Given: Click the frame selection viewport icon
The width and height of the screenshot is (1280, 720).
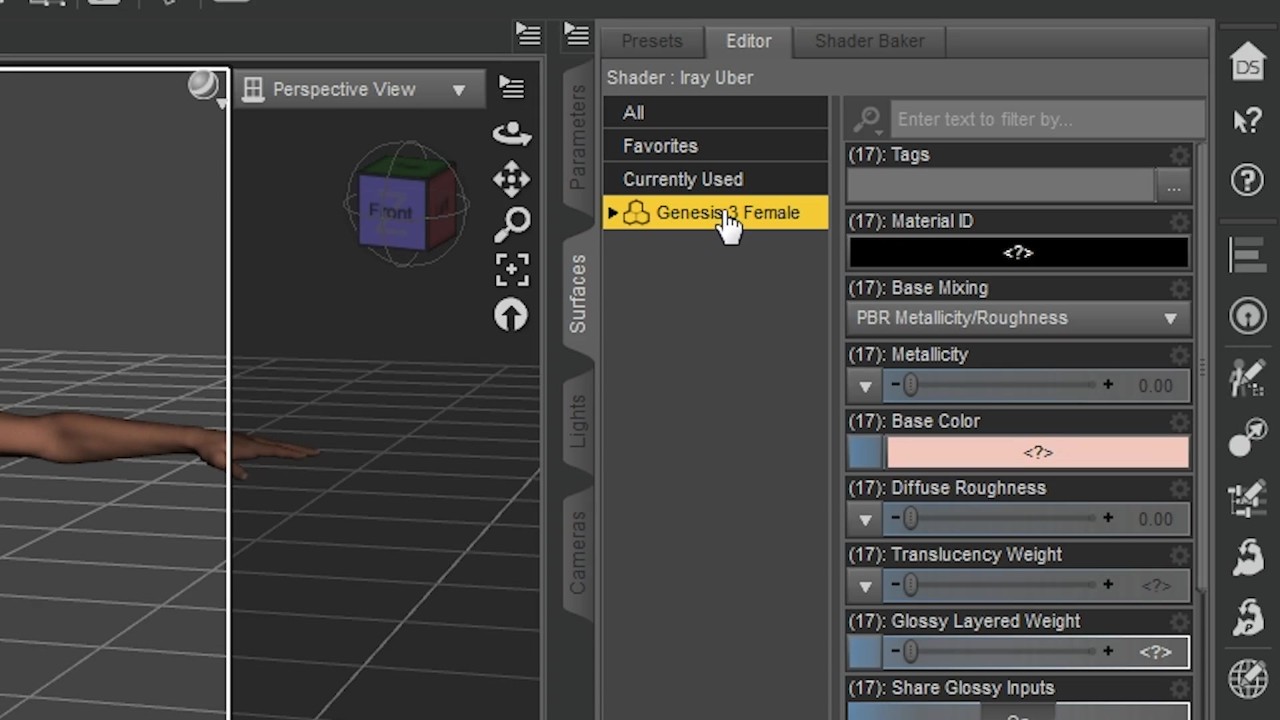Looking at the screenshot, I should 512,268.
